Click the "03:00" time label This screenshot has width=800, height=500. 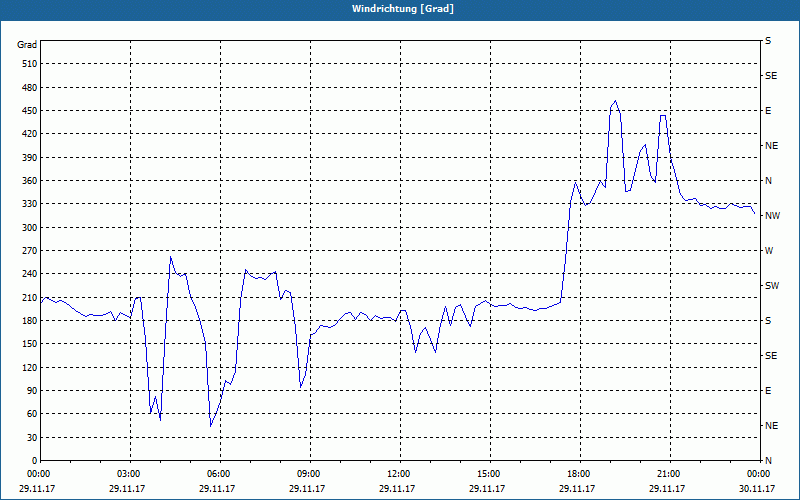[x=130, y=474]
